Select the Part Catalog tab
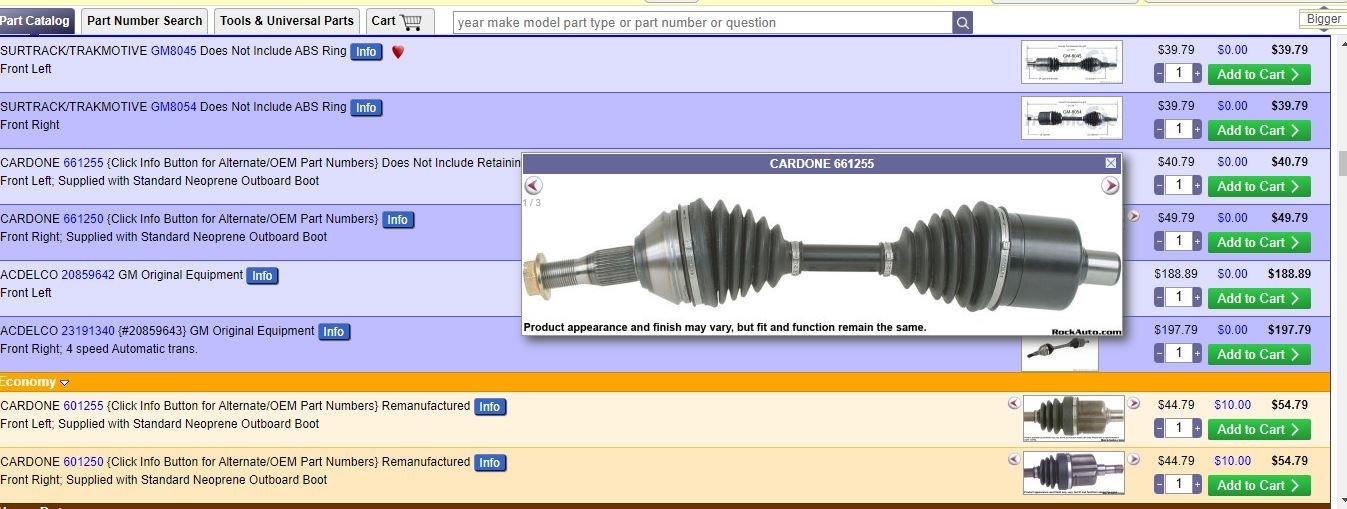Image resolution: width=1347 pixels, height=509 pixels. [36, 21]
